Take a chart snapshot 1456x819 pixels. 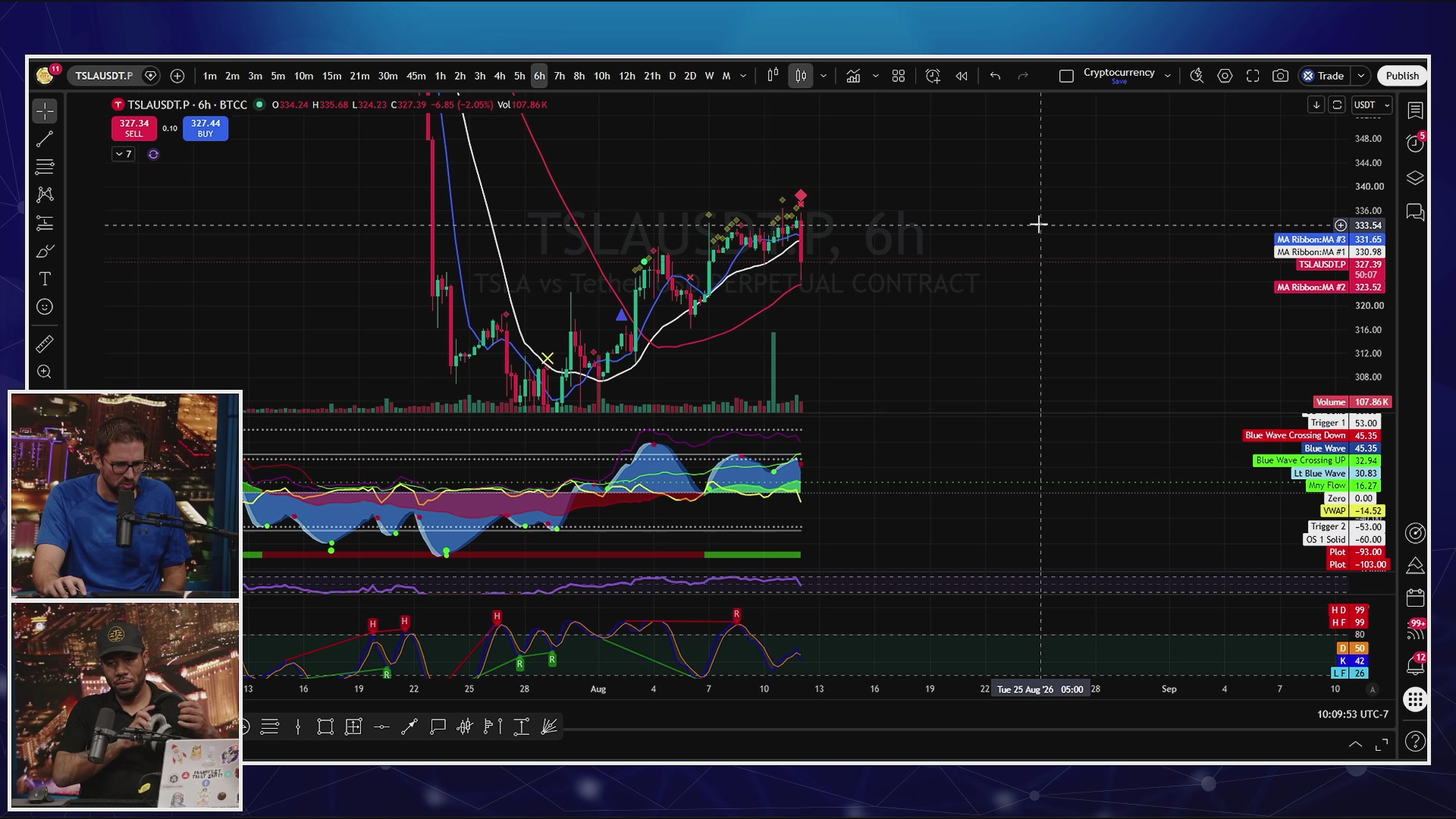coord(1280,76)
